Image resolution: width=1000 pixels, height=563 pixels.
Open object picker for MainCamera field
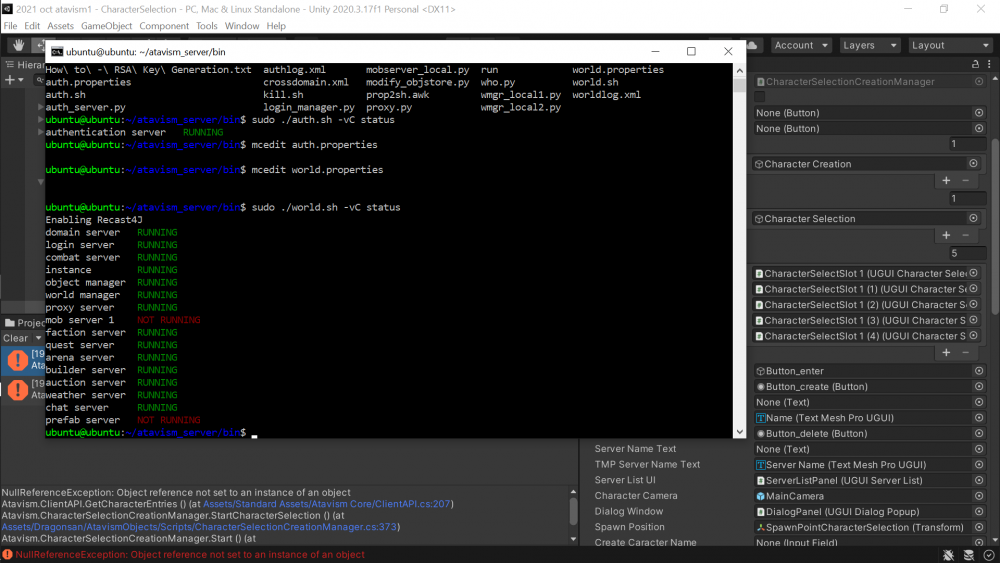pos(979,496)
